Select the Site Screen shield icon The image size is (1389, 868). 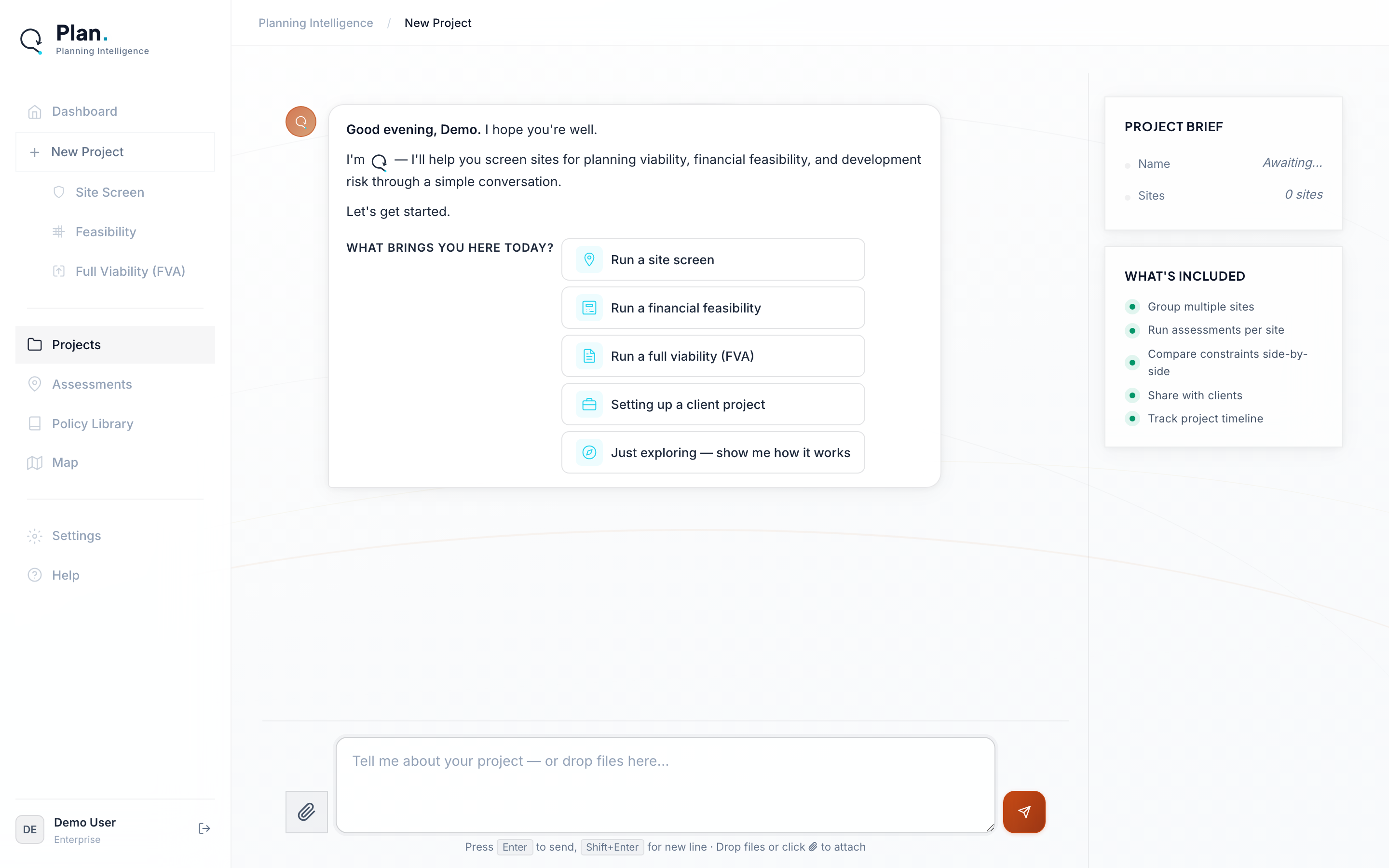(60, 192)
